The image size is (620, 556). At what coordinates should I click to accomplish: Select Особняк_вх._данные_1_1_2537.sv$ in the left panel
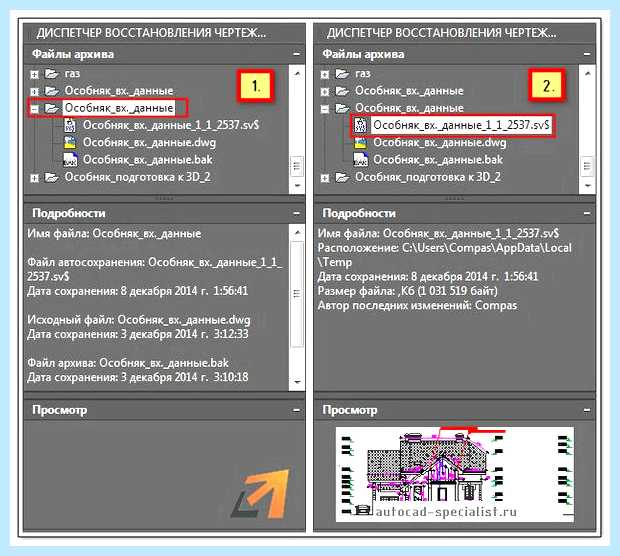[171, 125]
